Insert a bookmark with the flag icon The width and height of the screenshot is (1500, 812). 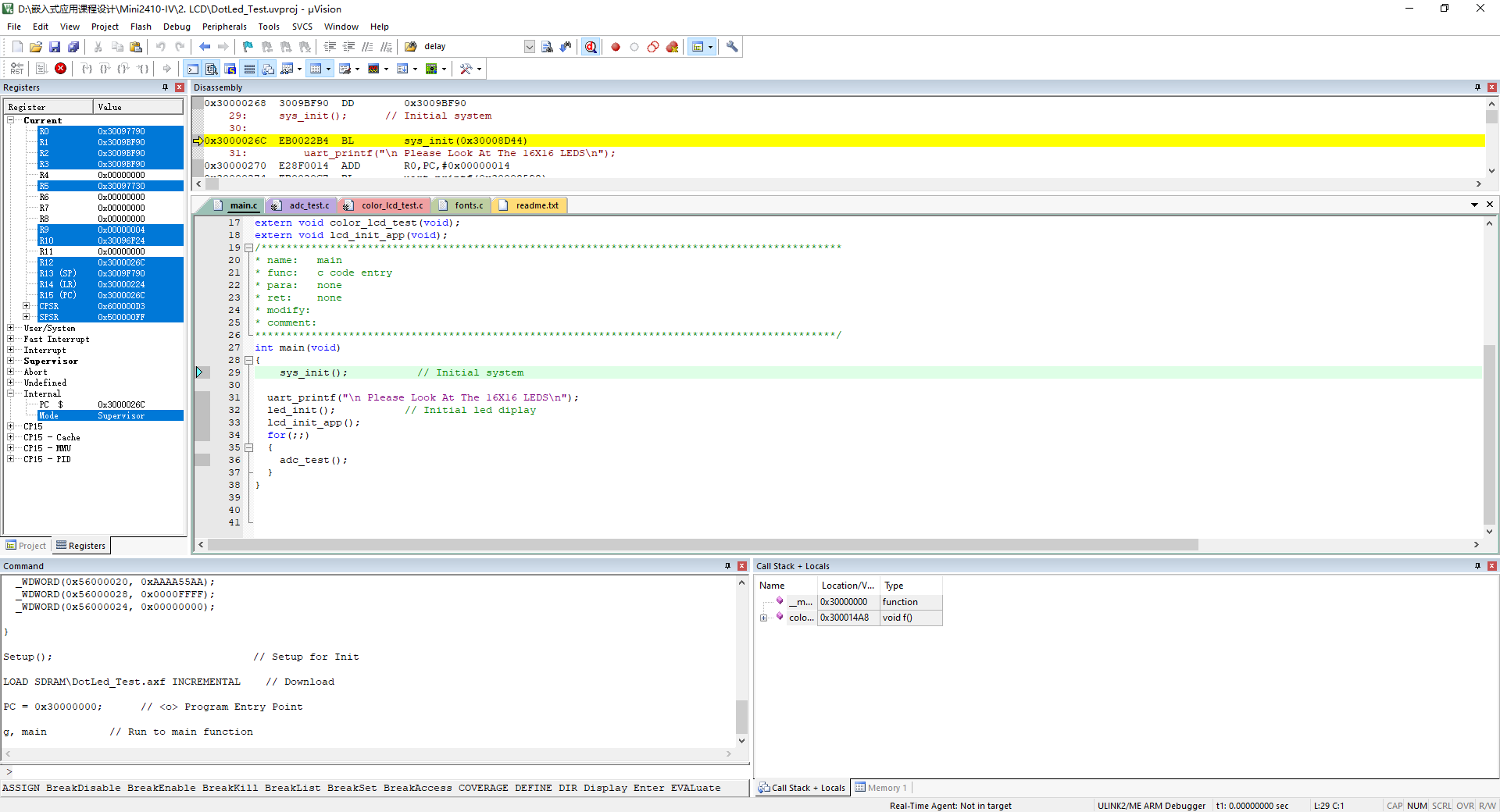[x=248, y=47]
